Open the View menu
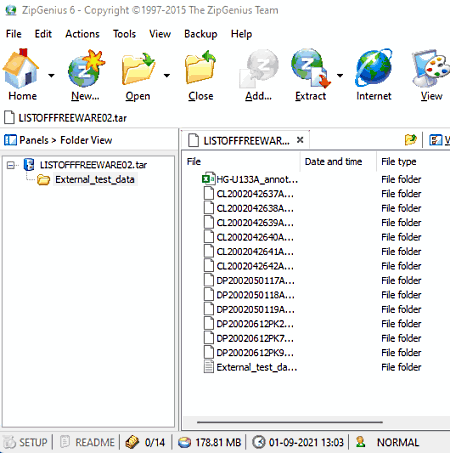The width and height of the screenshot is (450, 453). pos(160,34)
